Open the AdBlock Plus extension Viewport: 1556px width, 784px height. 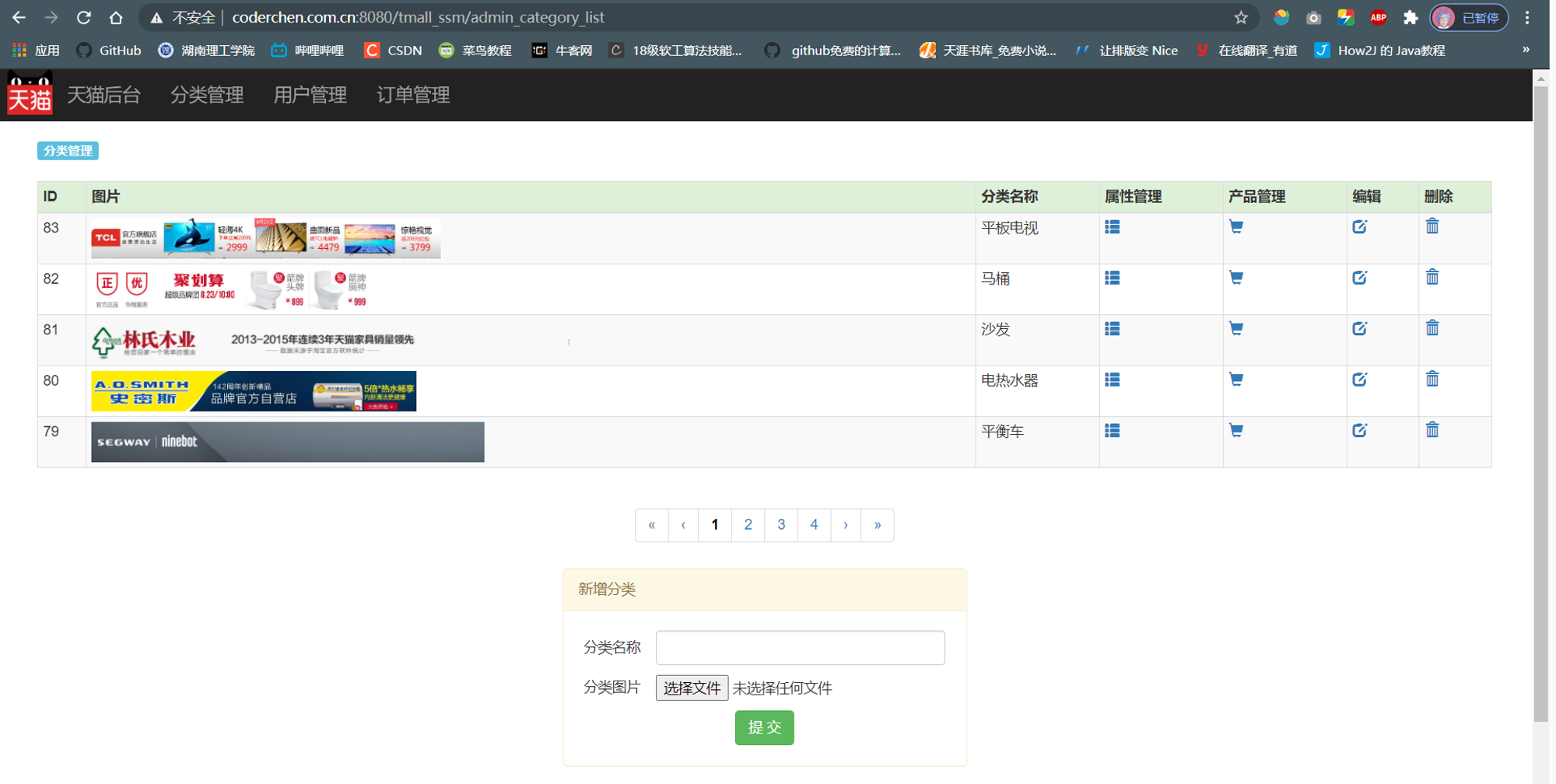pos(1378,17)
